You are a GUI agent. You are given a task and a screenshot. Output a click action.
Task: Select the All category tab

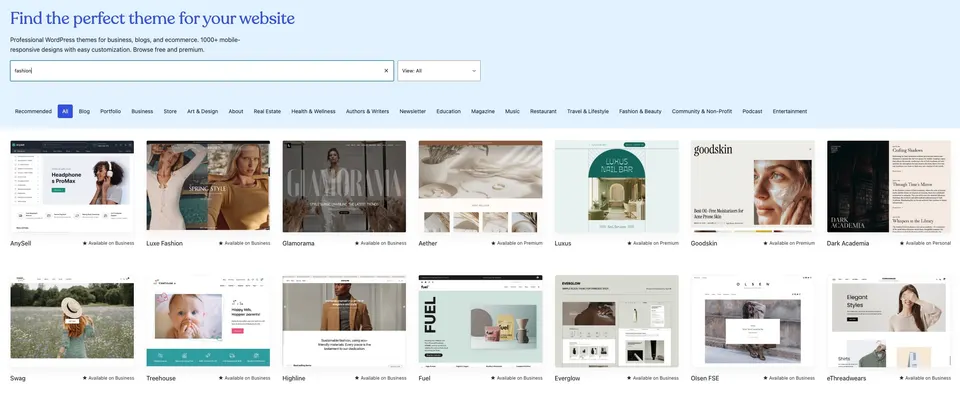click(65, 111)
